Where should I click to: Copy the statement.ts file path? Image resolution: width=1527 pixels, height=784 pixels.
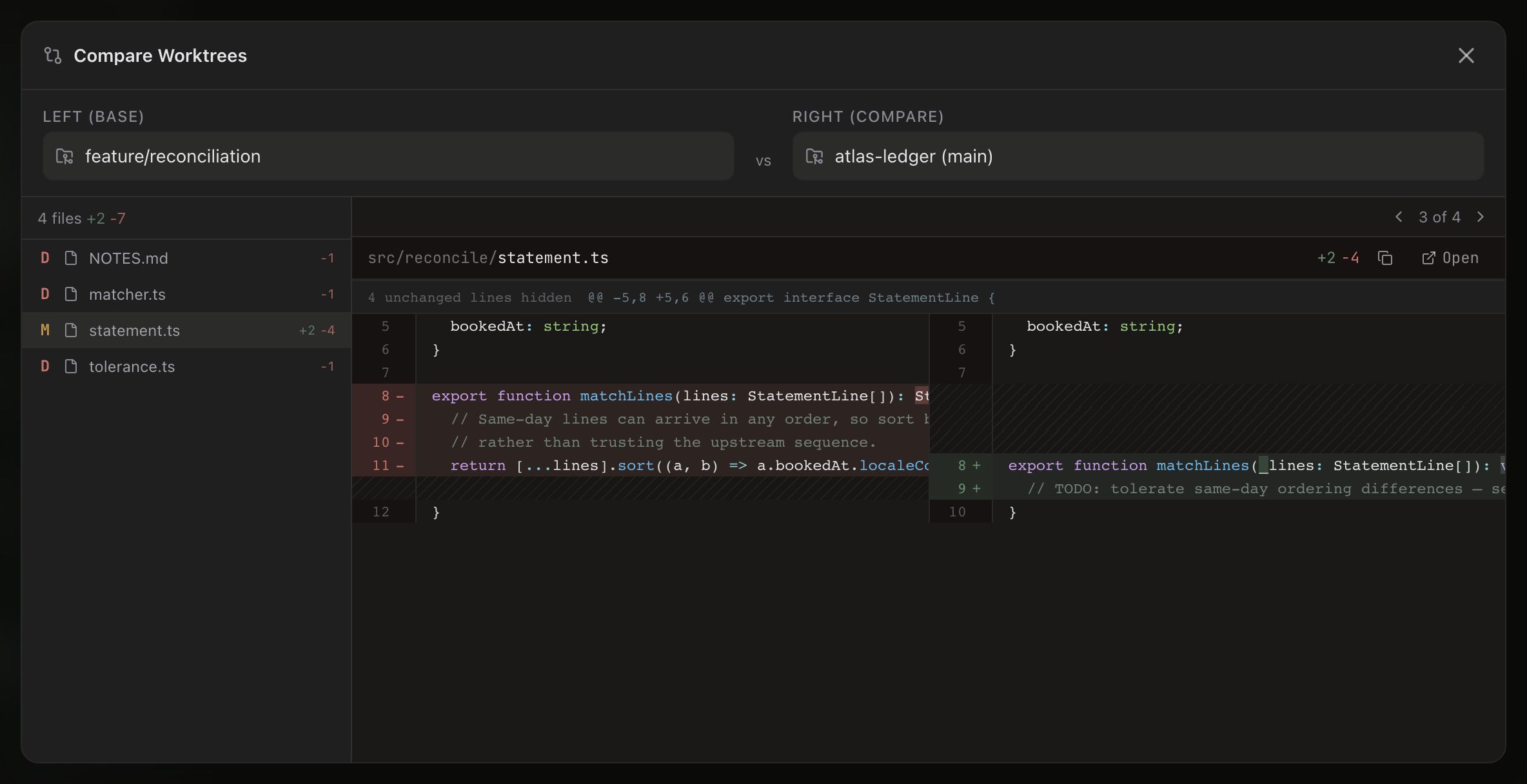point(1385,258)
